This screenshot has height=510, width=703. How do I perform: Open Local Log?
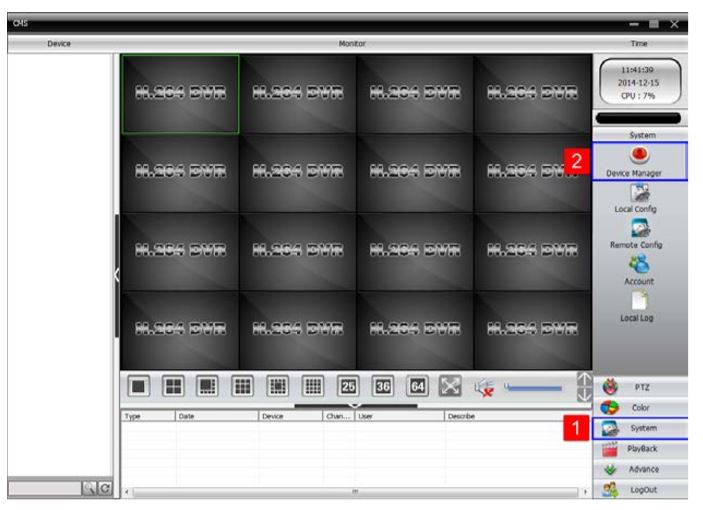coord(637,307)
